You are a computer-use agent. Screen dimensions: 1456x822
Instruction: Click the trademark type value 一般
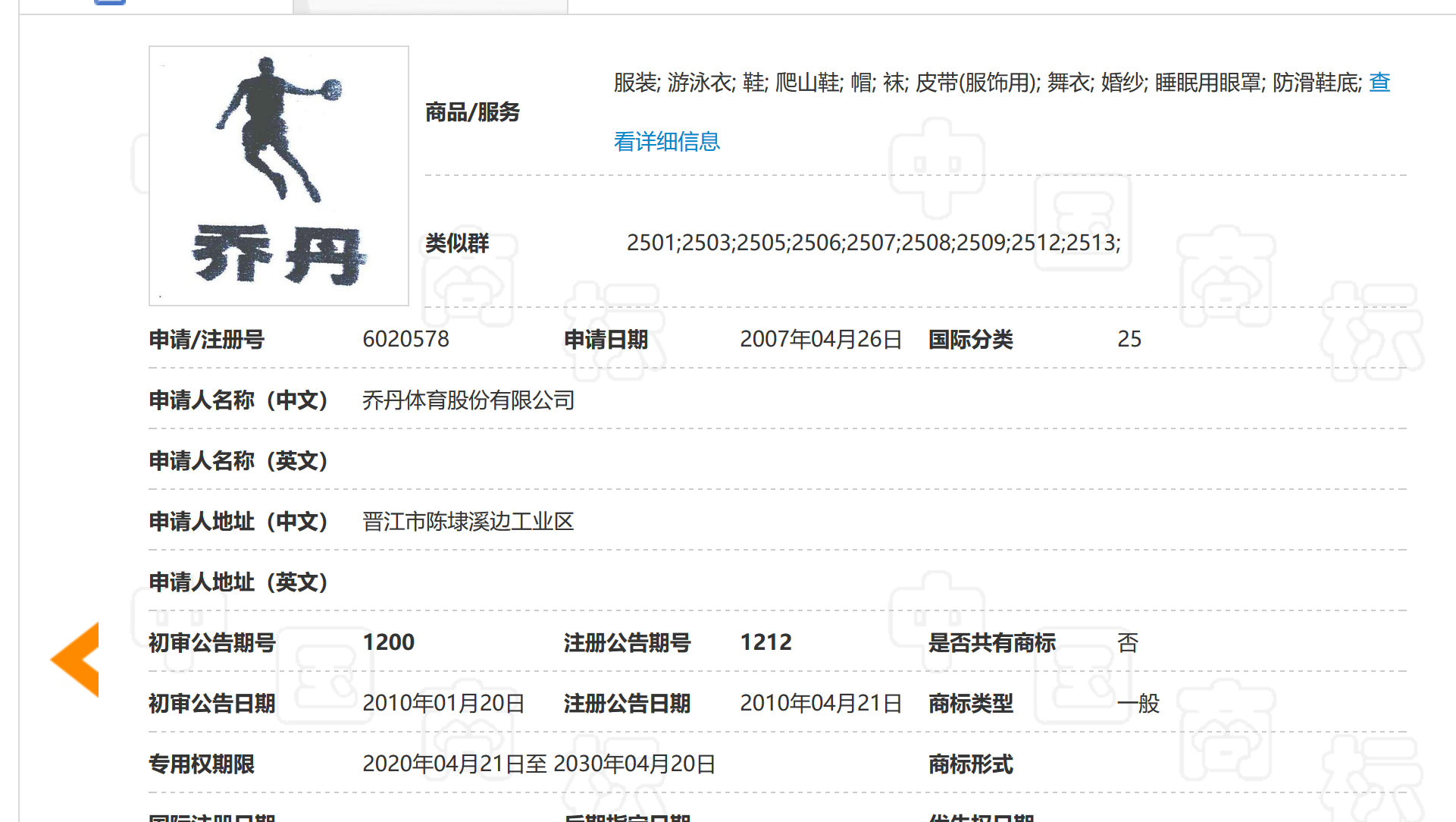(1138, 703)
